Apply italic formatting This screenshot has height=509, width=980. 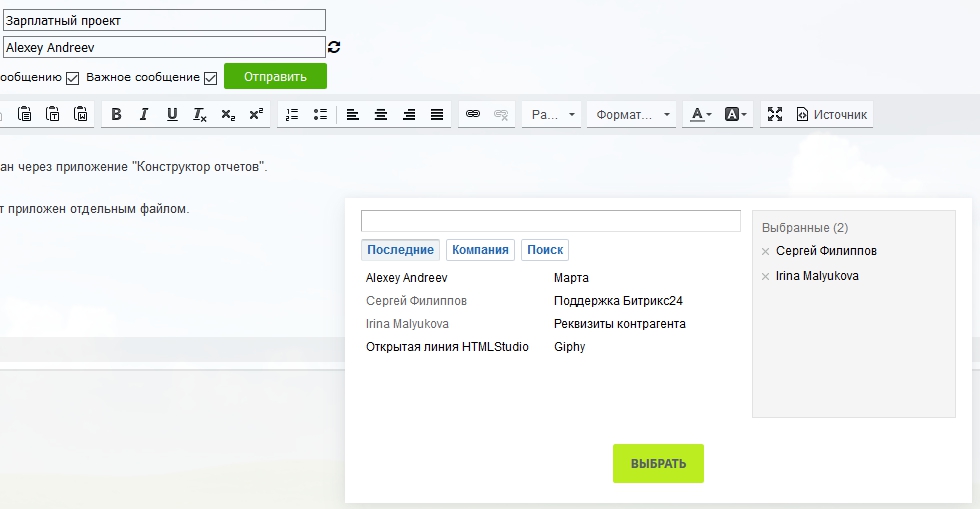coord(144,115)
